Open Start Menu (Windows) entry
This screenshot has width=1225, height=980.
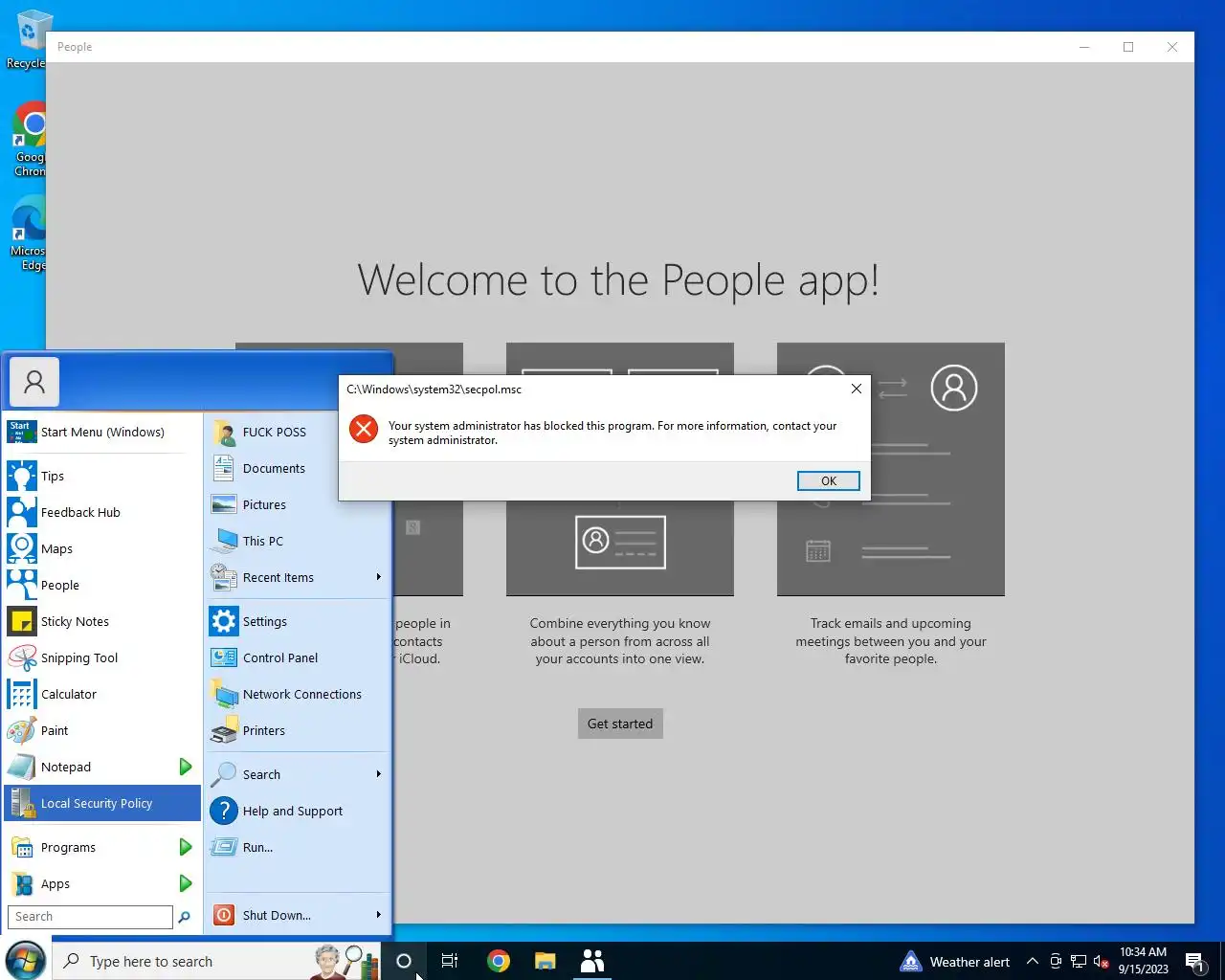coord(102,432)
